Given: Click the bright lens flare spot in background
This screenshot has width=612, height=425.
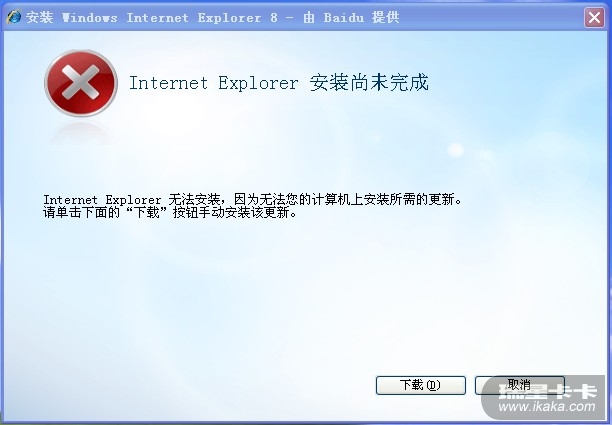Looking at the screenshot, I should pyautogui.click(x=455, y=149).
